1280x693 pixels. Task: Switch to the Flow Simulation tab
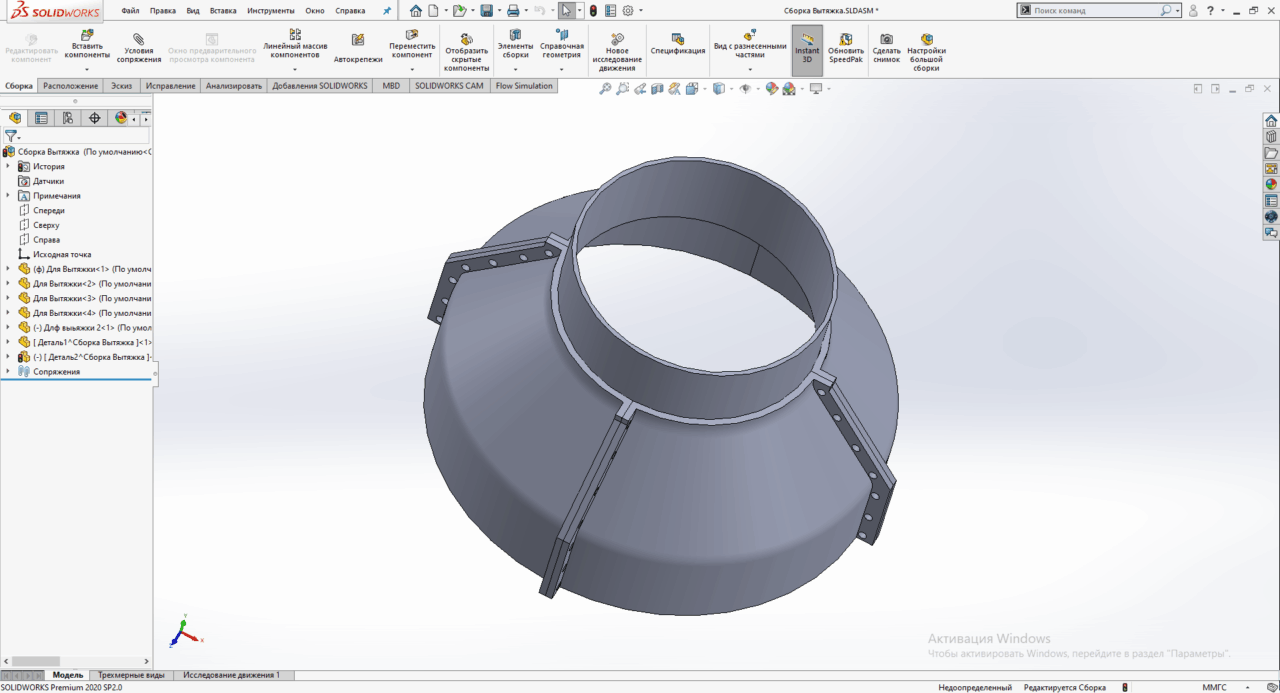pyautogui.click(x=524, y=86)
